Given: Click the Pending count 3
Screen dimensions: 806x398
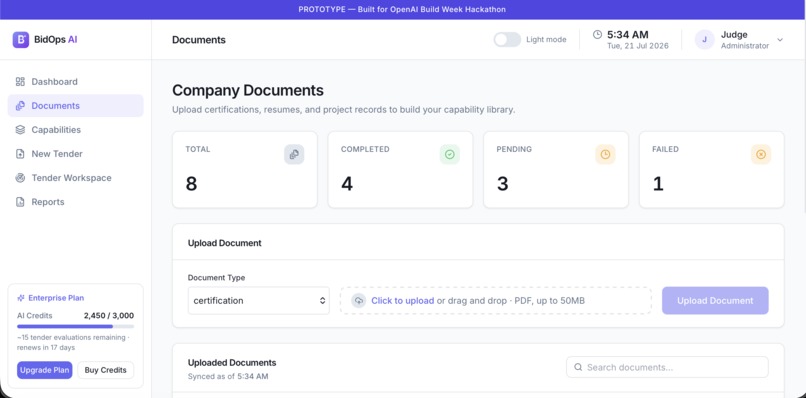Looking at the screenshot, I should (503, 184).
